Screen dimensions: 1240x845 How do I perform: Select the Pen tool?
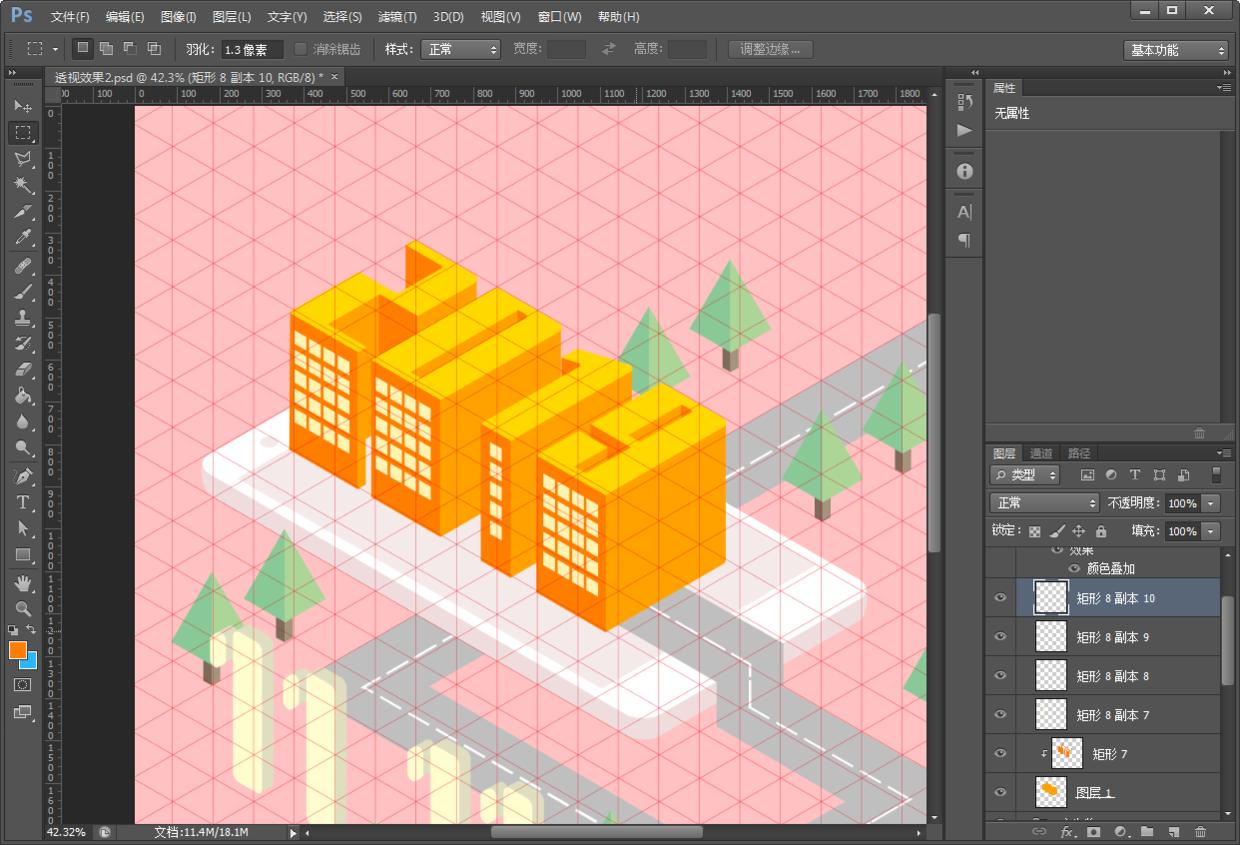coord(23,476)
